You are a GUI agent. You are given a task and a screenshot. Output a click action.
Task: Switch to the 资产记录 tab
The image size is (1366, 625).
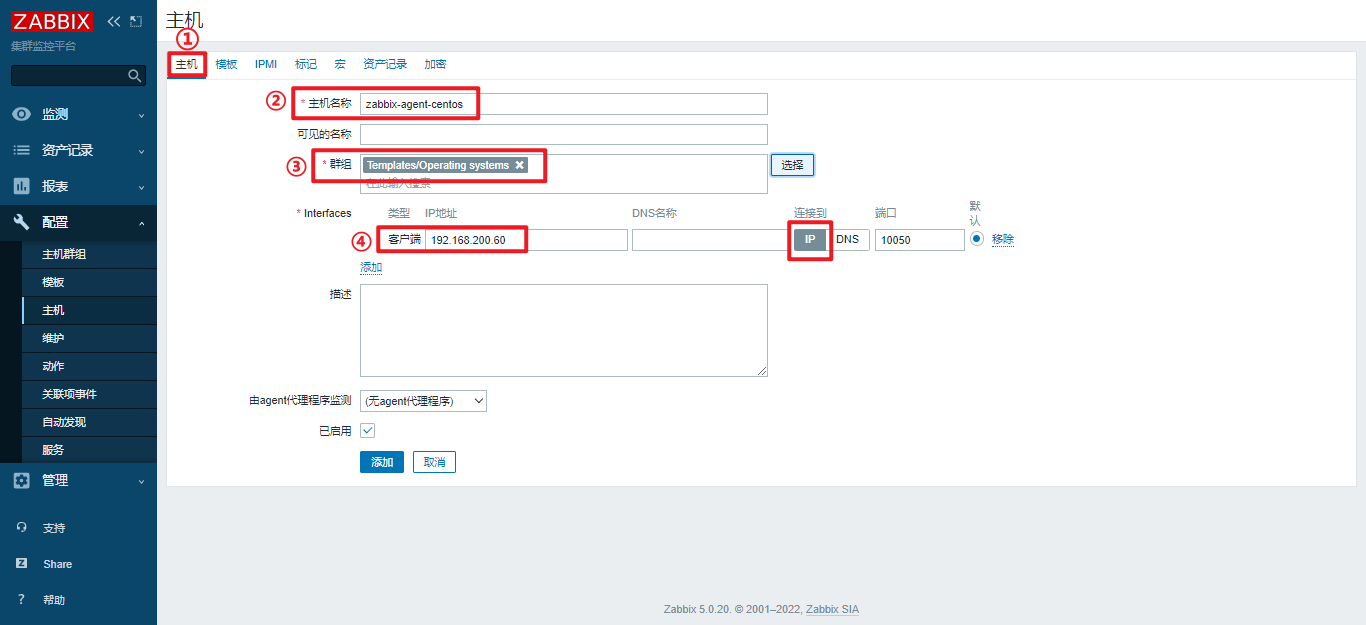(385, 64)
